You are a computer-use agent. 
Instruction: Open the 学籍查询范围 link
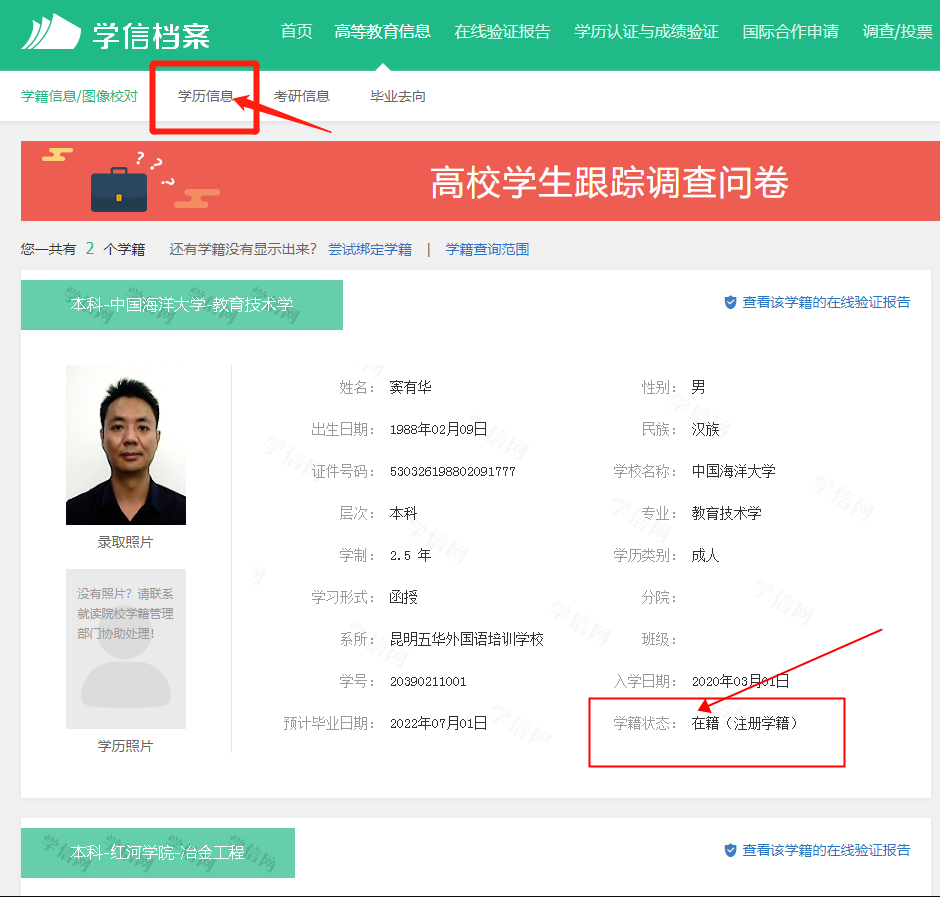pos(487,249)
